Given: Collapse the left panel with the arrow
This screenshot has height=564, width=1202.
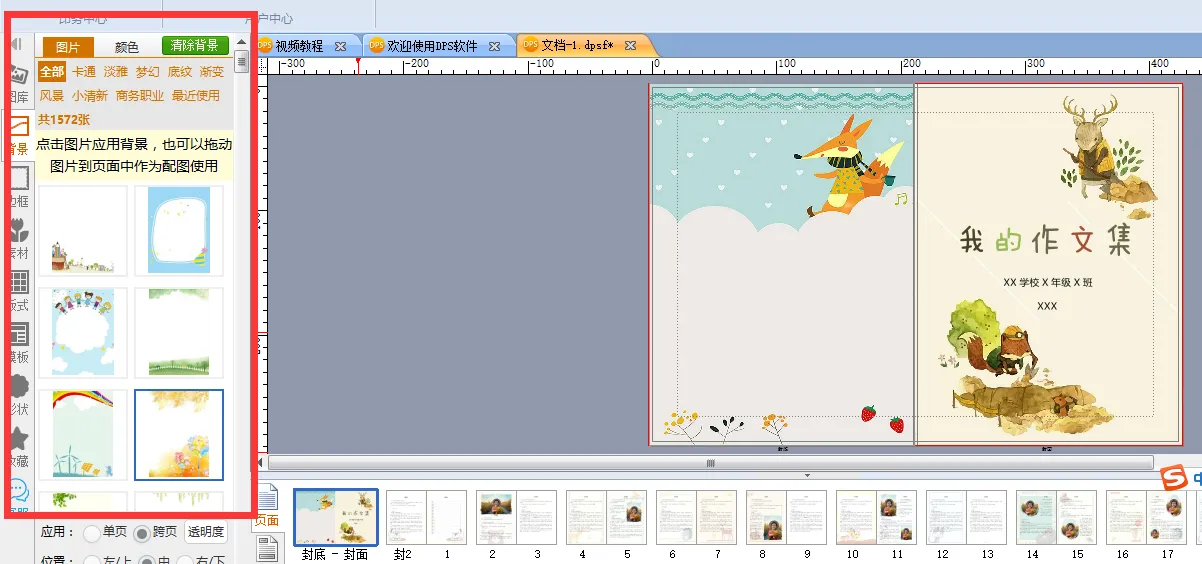Looking at the screenshot, I should [17, 44].
